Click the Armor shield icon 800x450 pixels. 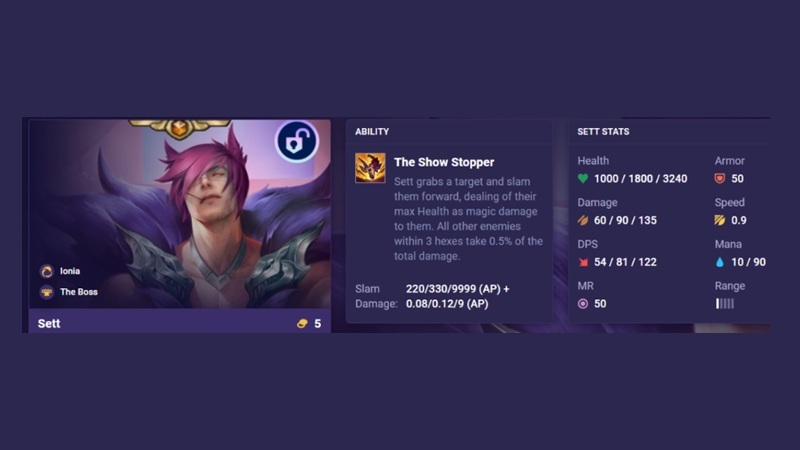click(719, 179)
